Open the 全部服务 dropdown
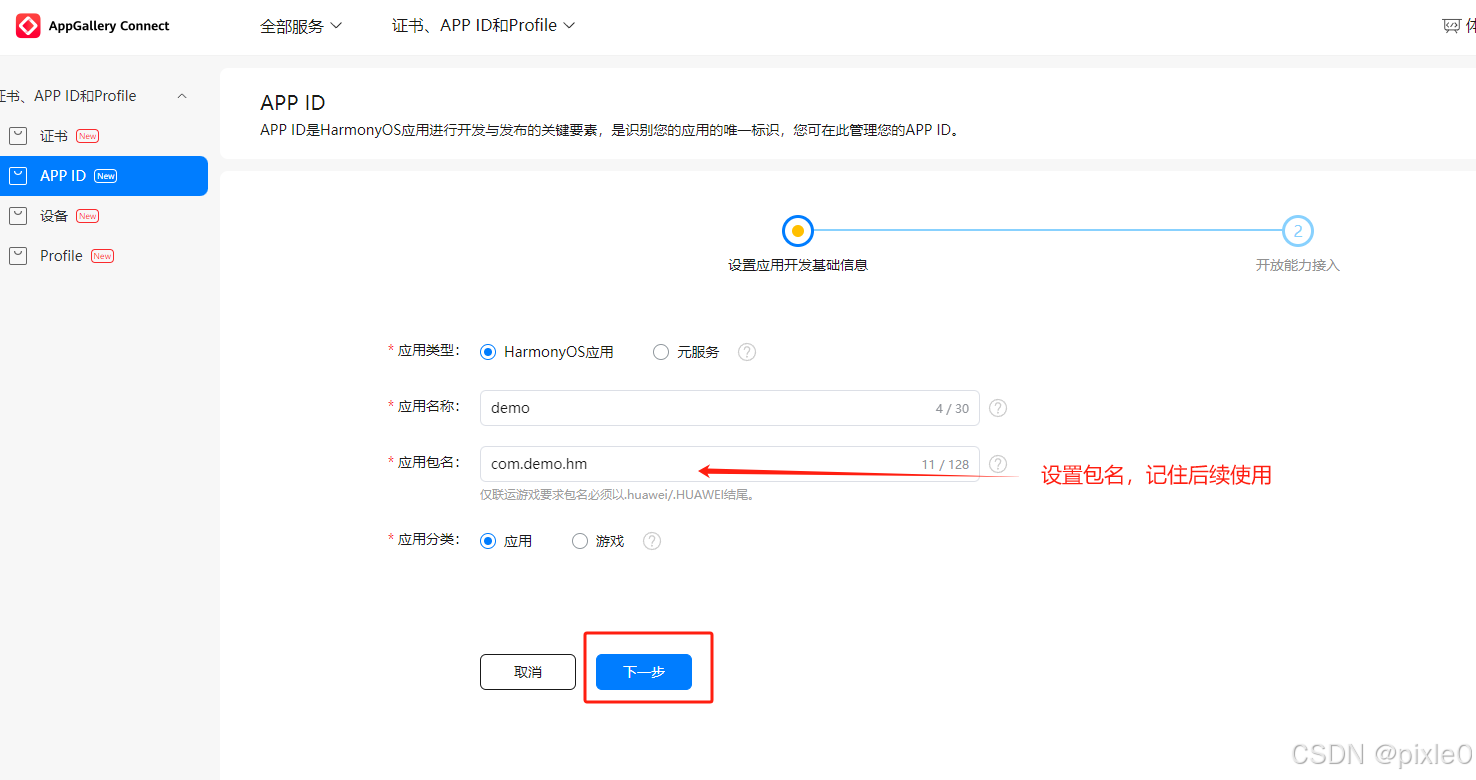 click(x=301, y=26)
